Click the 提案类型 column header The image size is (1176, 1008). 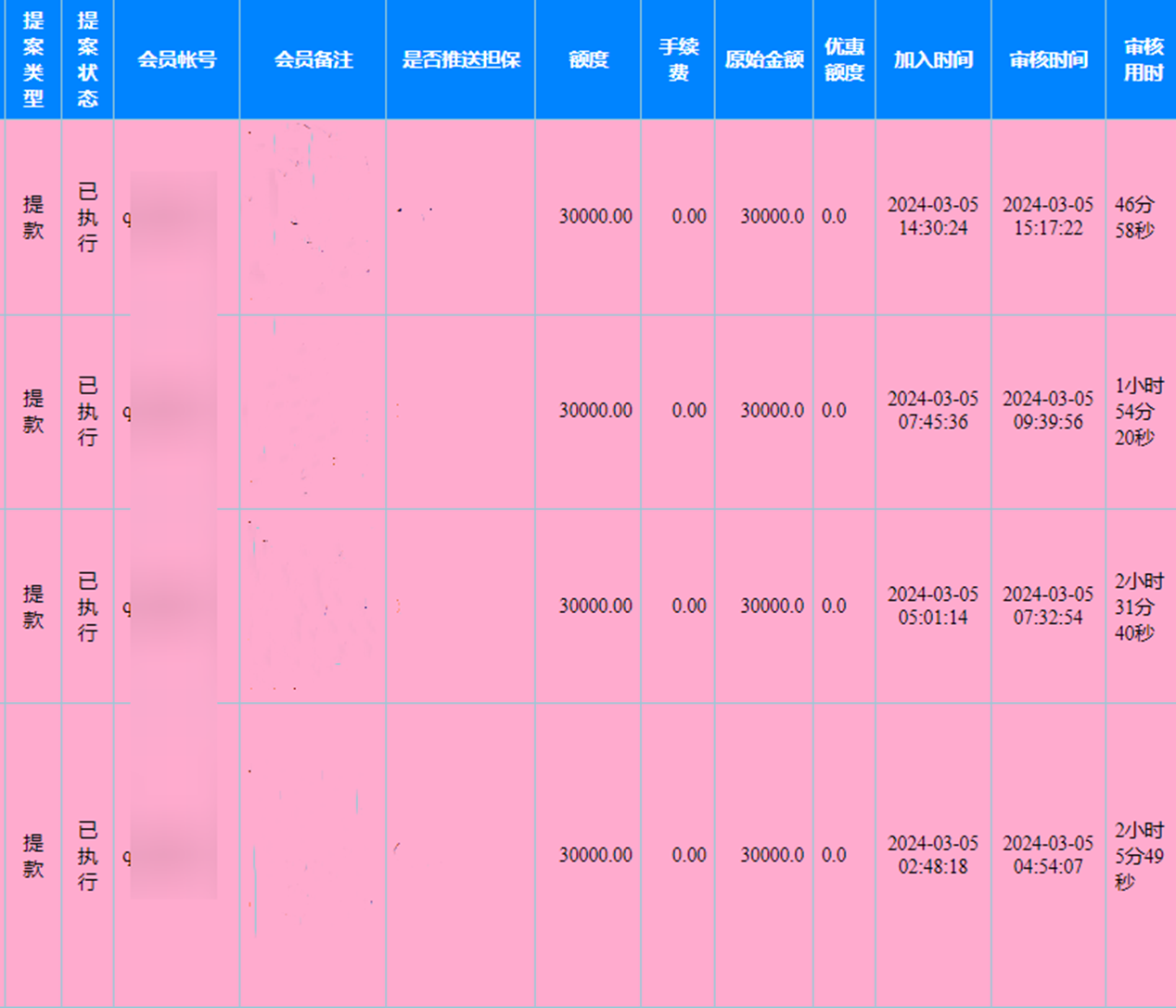[x=33, y=59]
